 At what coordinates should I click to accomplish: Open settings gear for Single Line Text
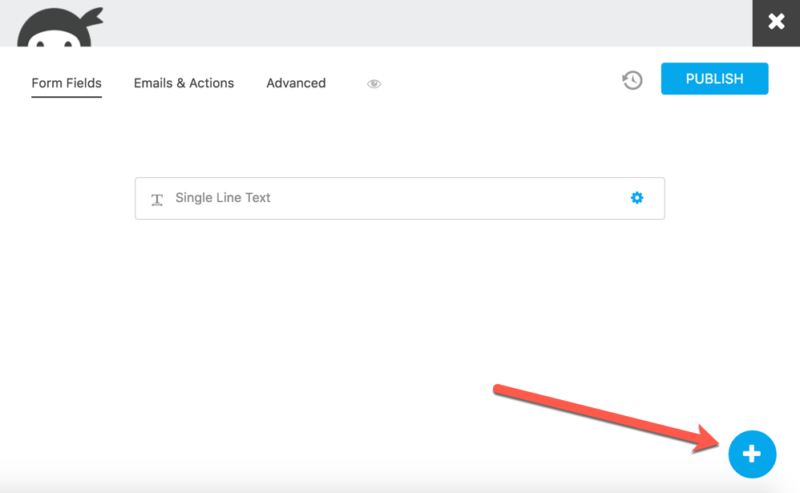pyautogui.click(x=637, y=198)
